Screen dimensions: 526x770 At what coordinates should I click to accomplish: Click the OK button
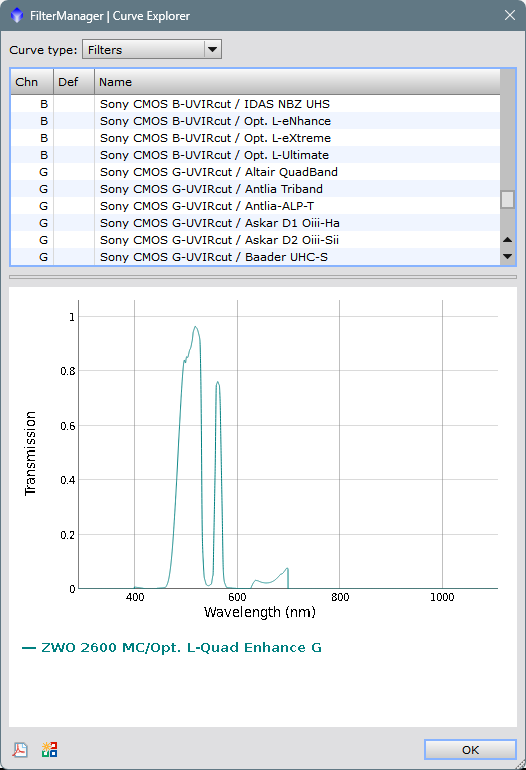click(x=470, y=750)
